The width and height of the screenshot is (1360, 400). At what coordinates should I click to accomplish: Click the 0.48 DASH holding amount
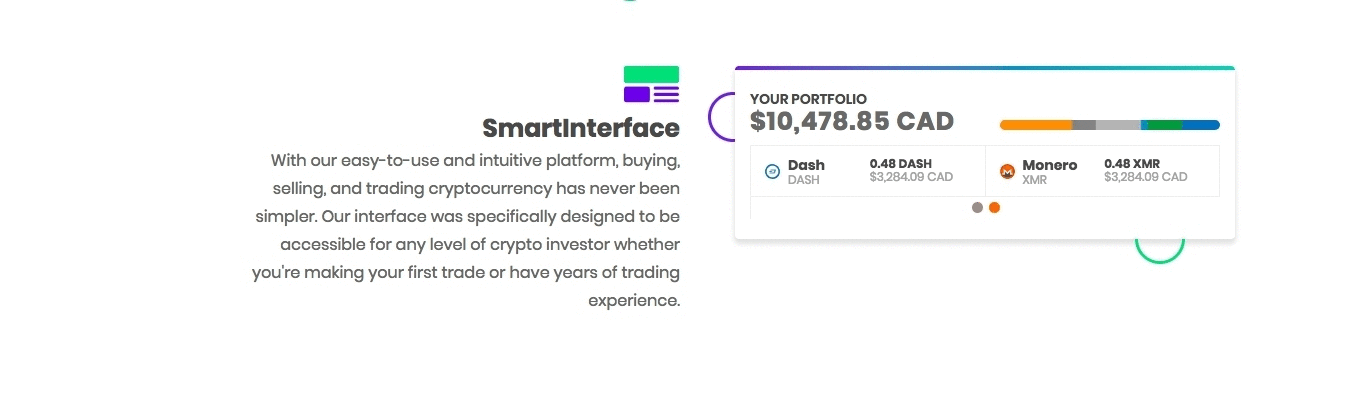(x=900, y=164)
